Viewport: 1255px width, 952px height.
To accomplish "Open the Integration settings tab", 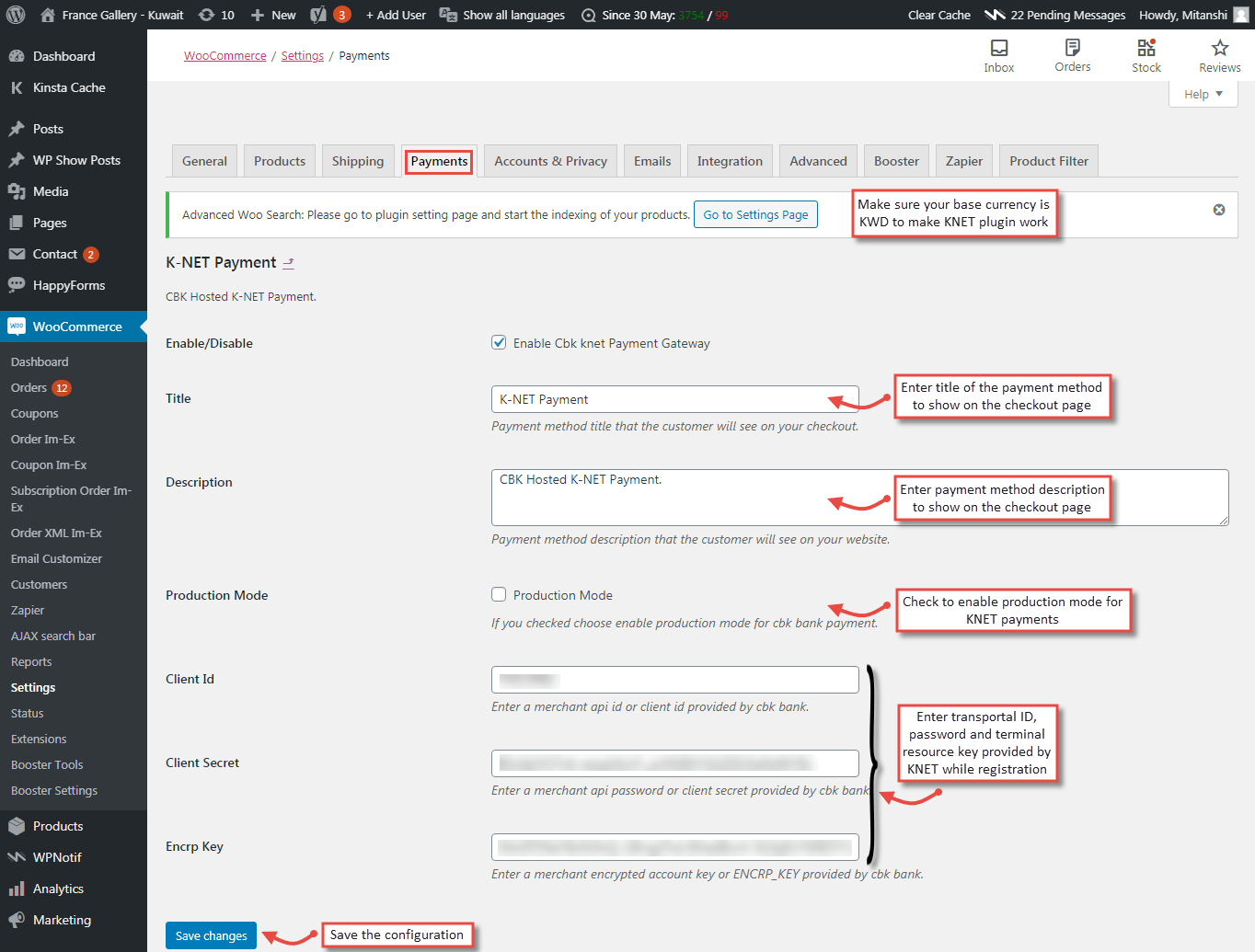I will coord(730,161).
